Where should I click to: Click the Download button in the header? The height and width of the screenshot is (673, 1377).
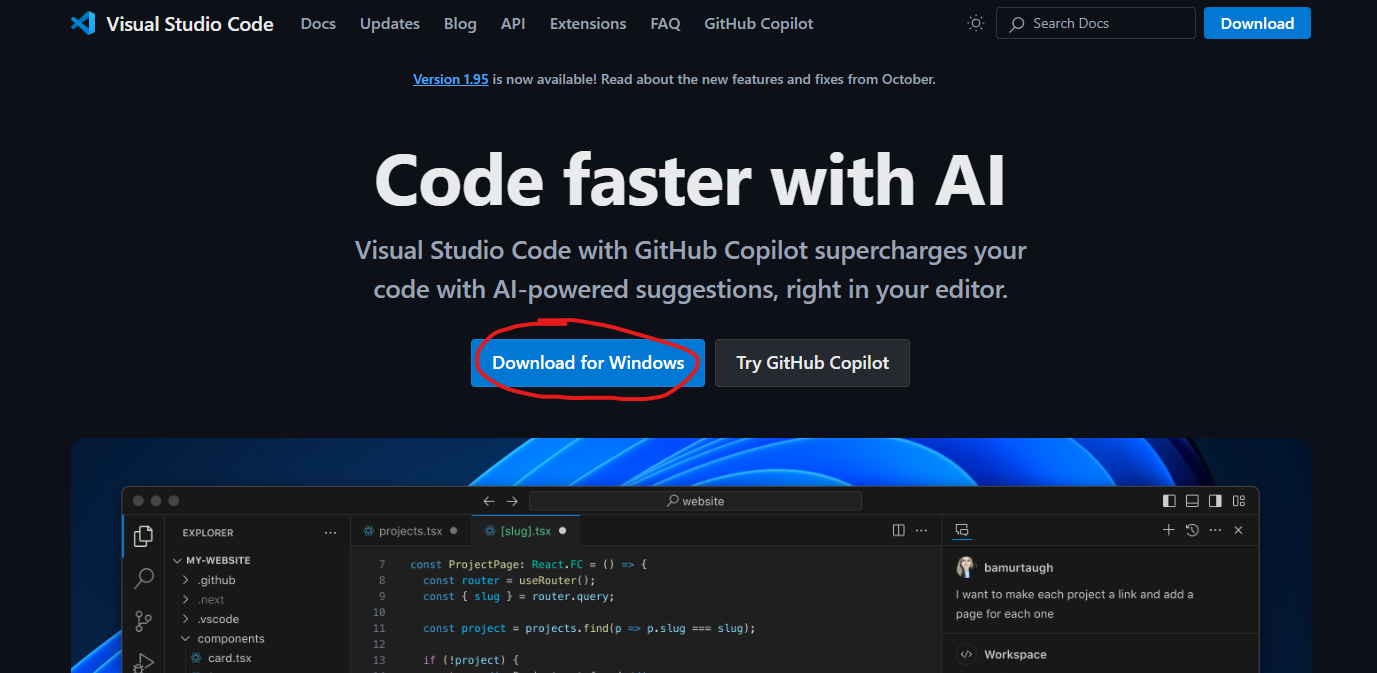pyautogui.click(x=1257, y=23)
